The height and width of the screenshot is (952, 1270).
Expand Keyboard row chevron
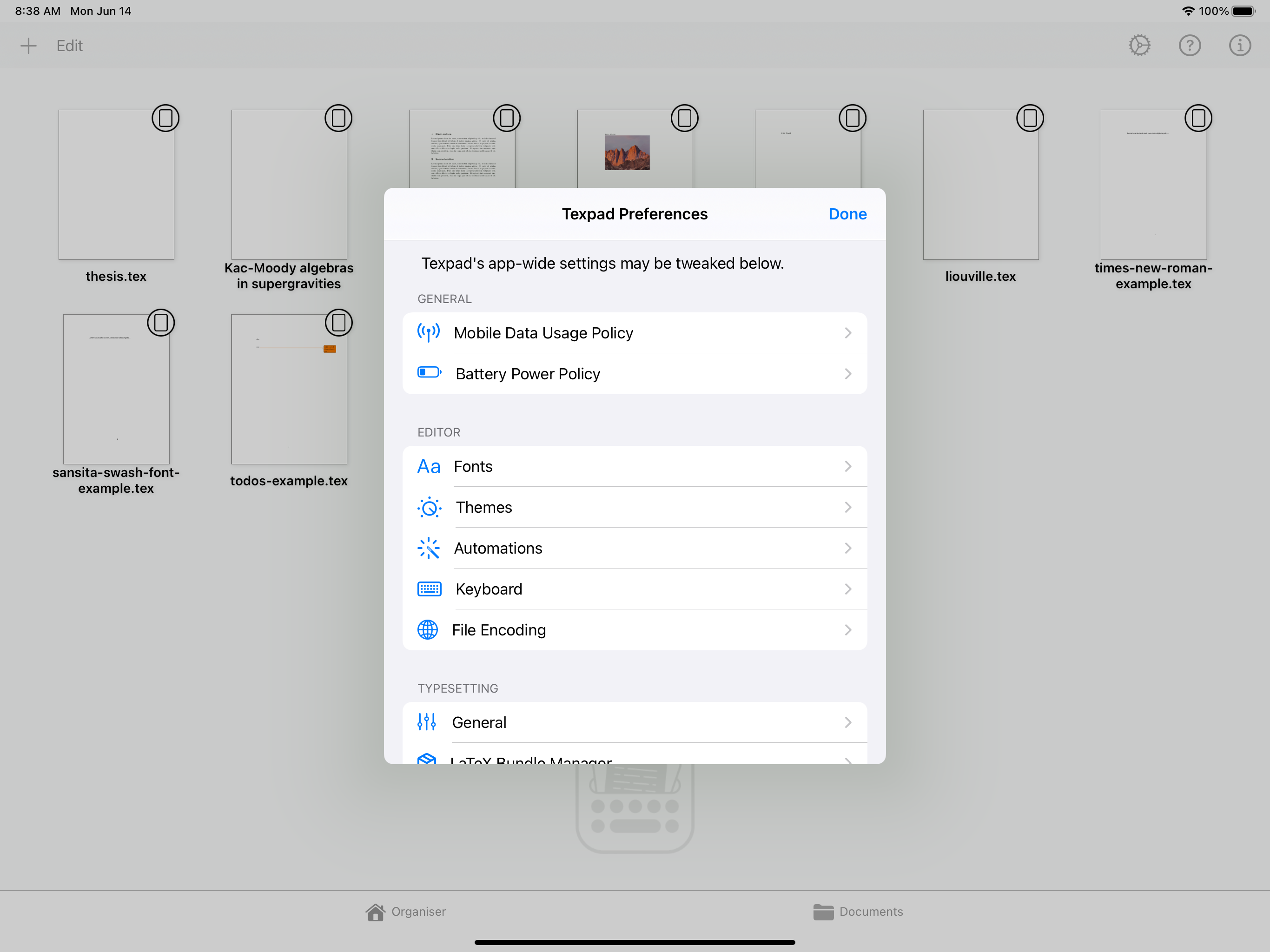[x=847, y=589]
